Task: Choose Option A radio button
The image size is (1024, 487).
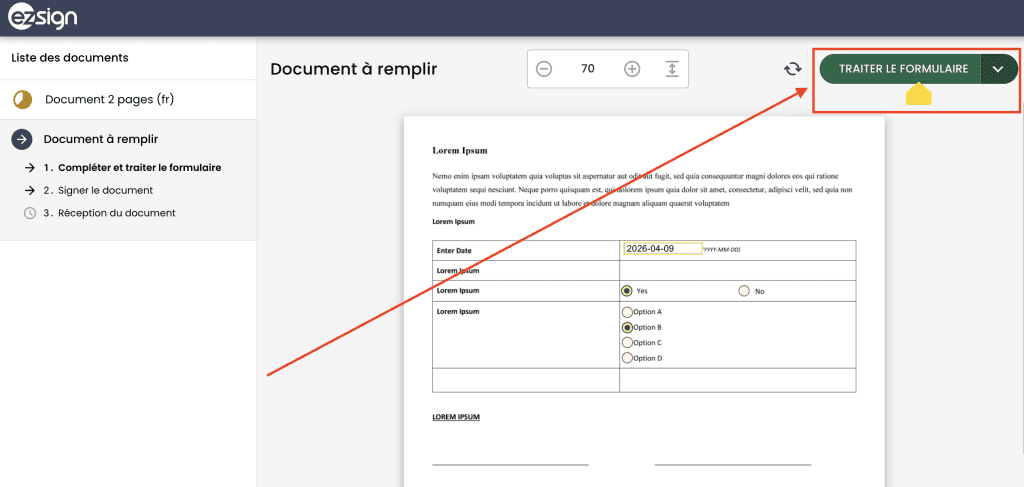Action: pyautogui.click(x=627, y=312)
